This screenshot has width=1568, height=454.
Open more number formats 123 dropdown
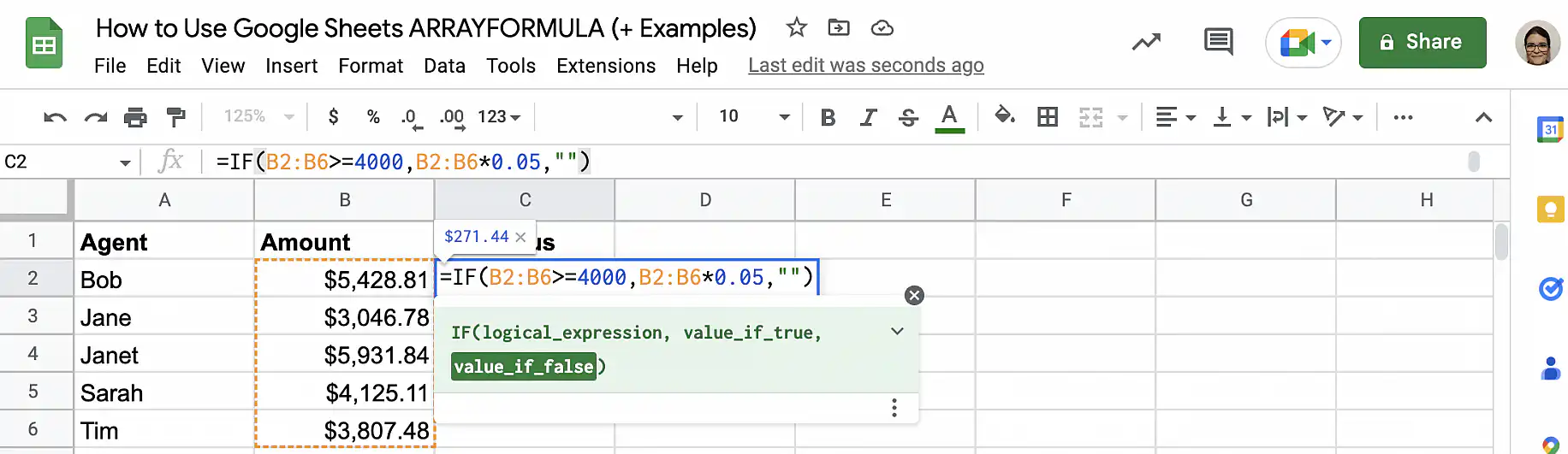click(x=499, y=116)
